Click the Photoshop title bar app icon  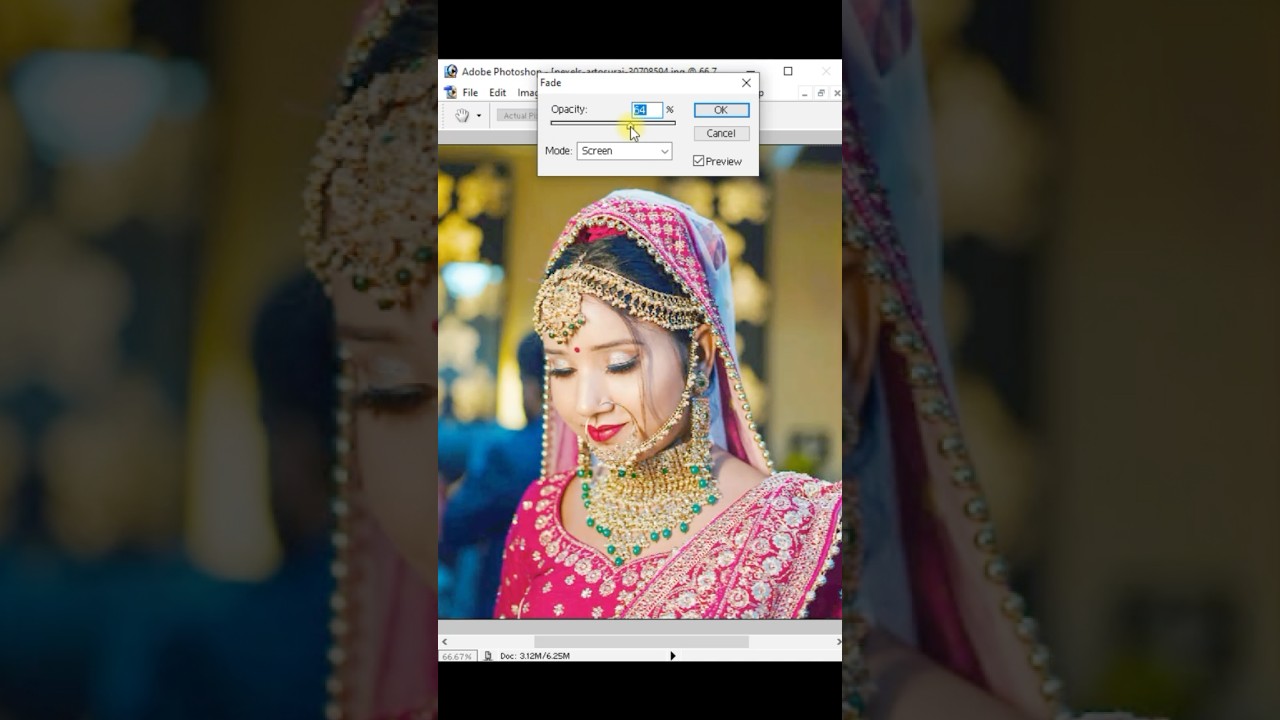pyautogui.click(x=451, y=72)
